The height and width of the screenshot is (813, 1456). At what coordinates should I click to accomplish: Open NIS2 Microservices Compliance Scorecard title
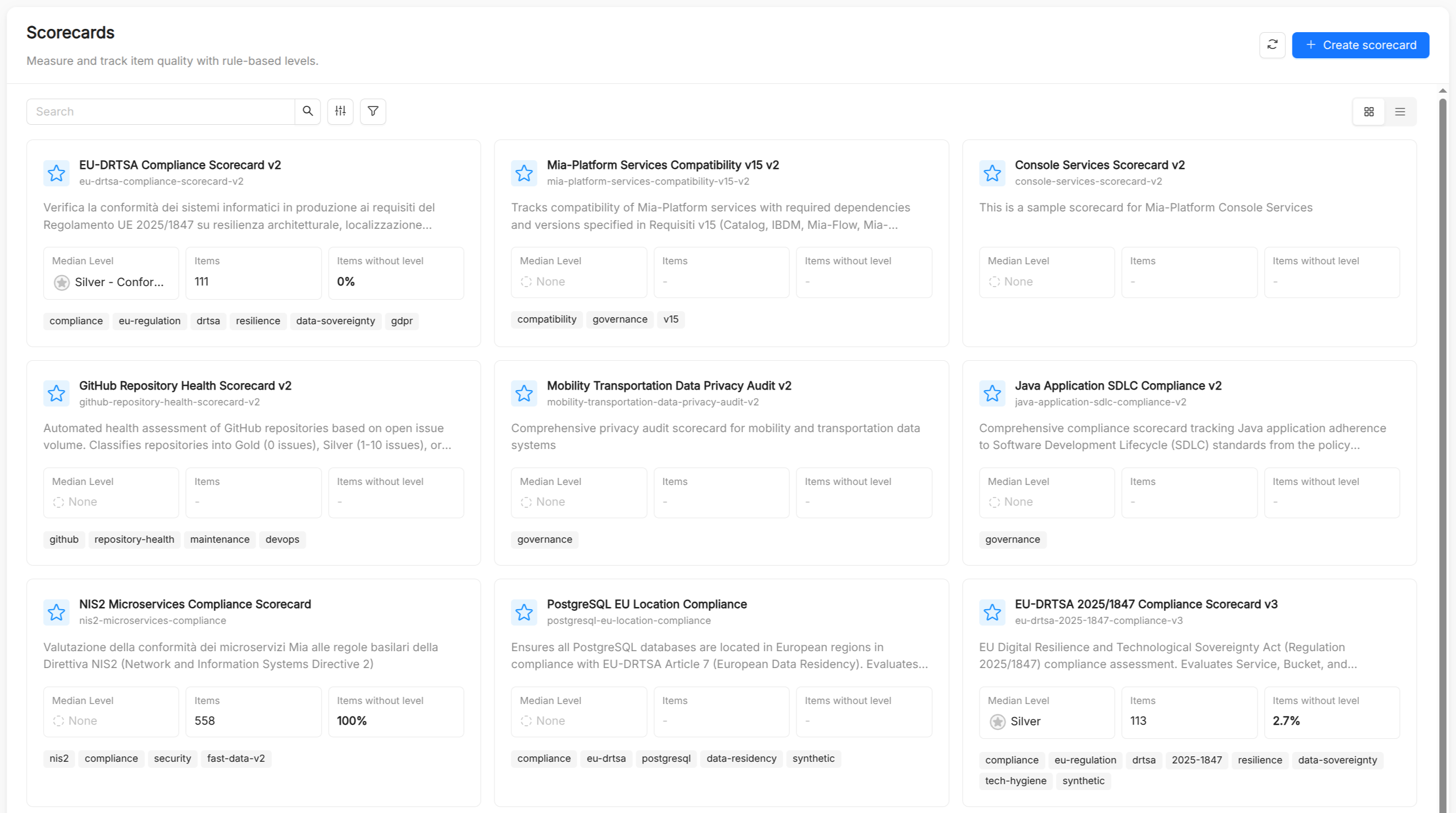coord(195,604)
